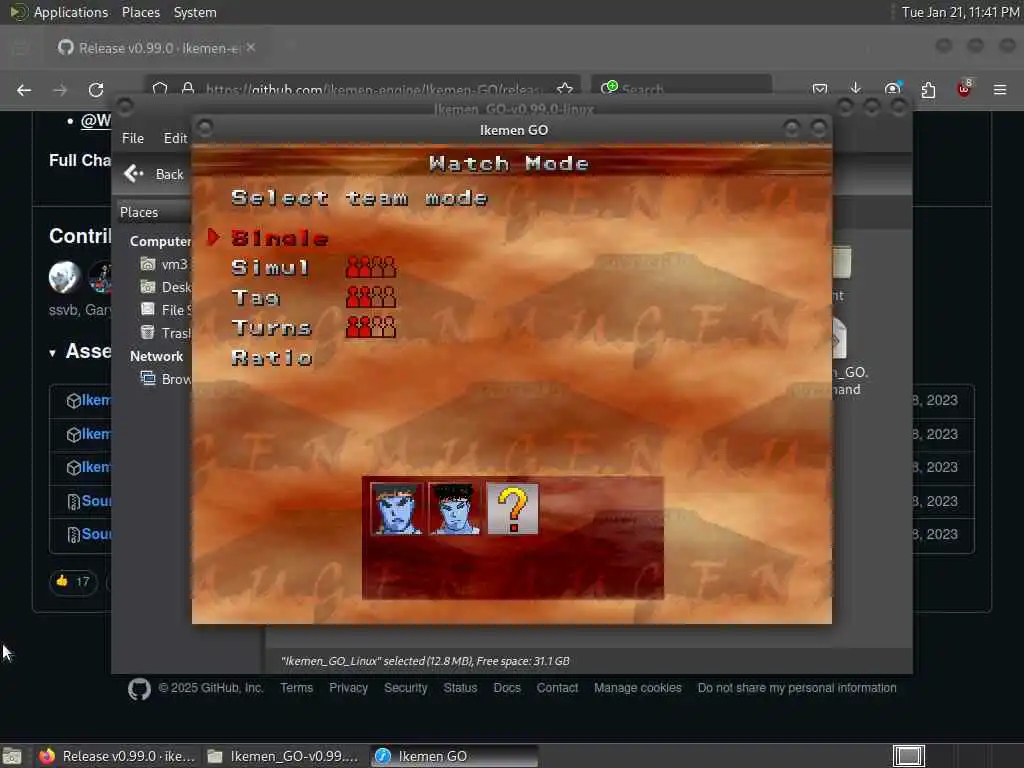Open File menu in file manager
Viewport: 1024px width, 768px height.
pyautogui.click(x=133, y=138)
